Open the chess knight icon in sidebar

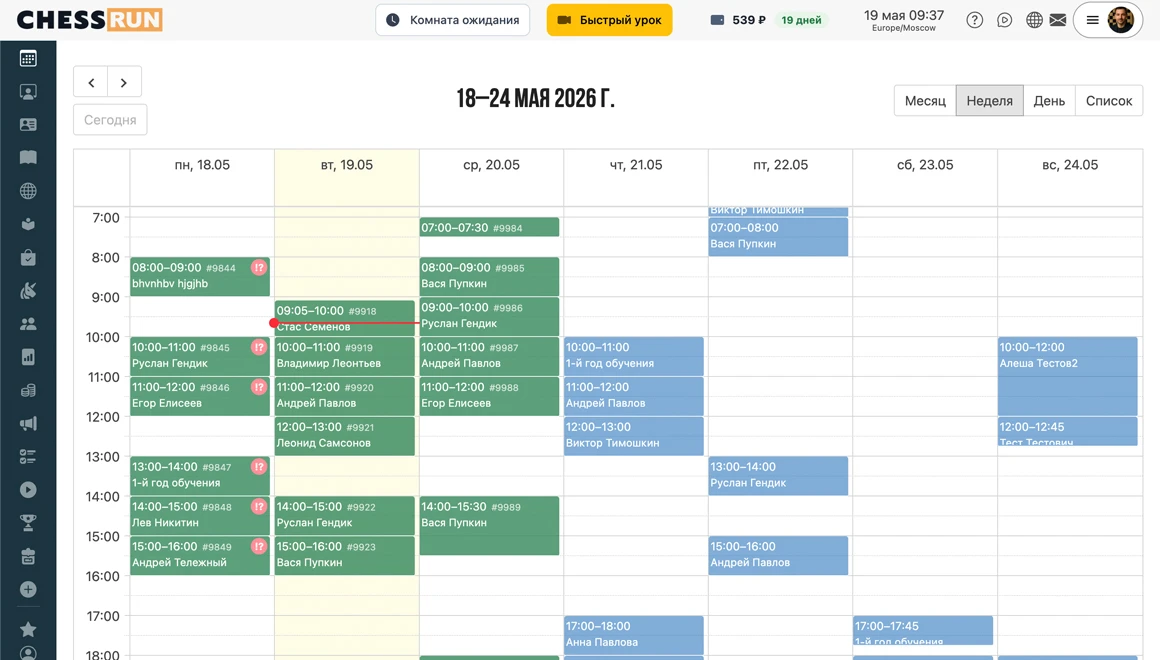click(x=28, y=291)
